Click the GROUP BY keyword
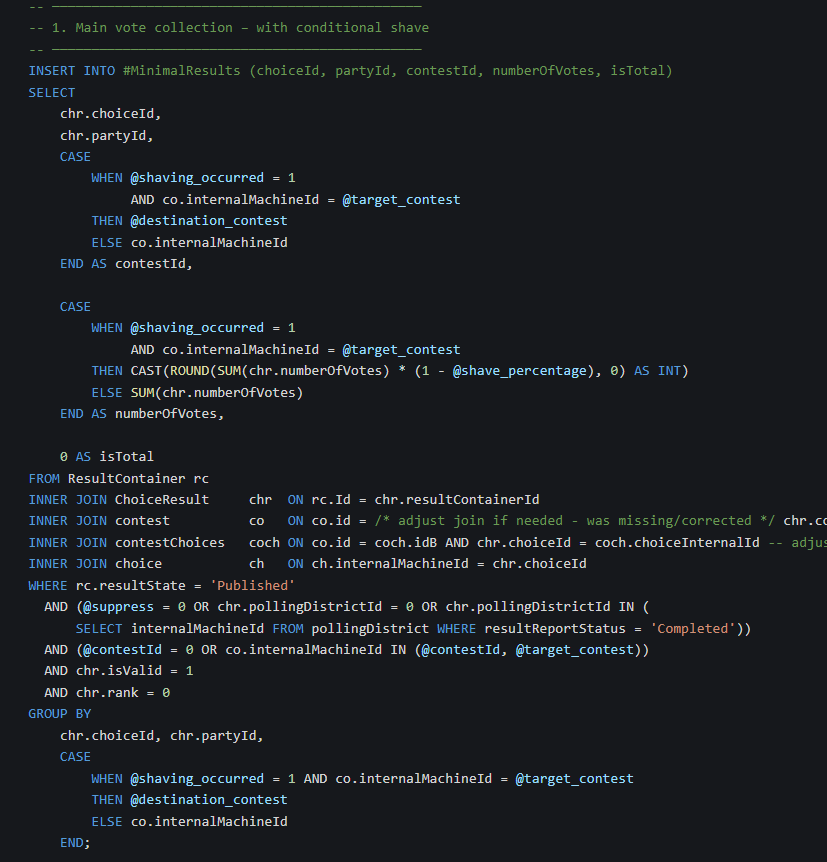The image size is (827, 862). (60, 713)
